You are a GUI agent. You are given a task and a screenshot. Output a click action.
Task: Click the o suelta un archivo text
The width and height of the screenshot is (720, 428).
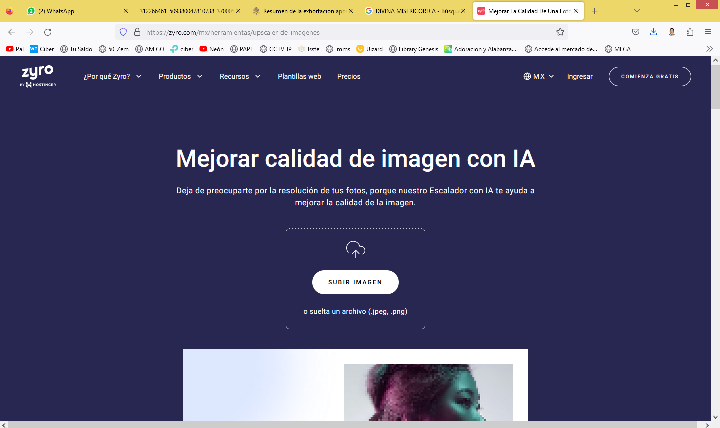point(355,311)
